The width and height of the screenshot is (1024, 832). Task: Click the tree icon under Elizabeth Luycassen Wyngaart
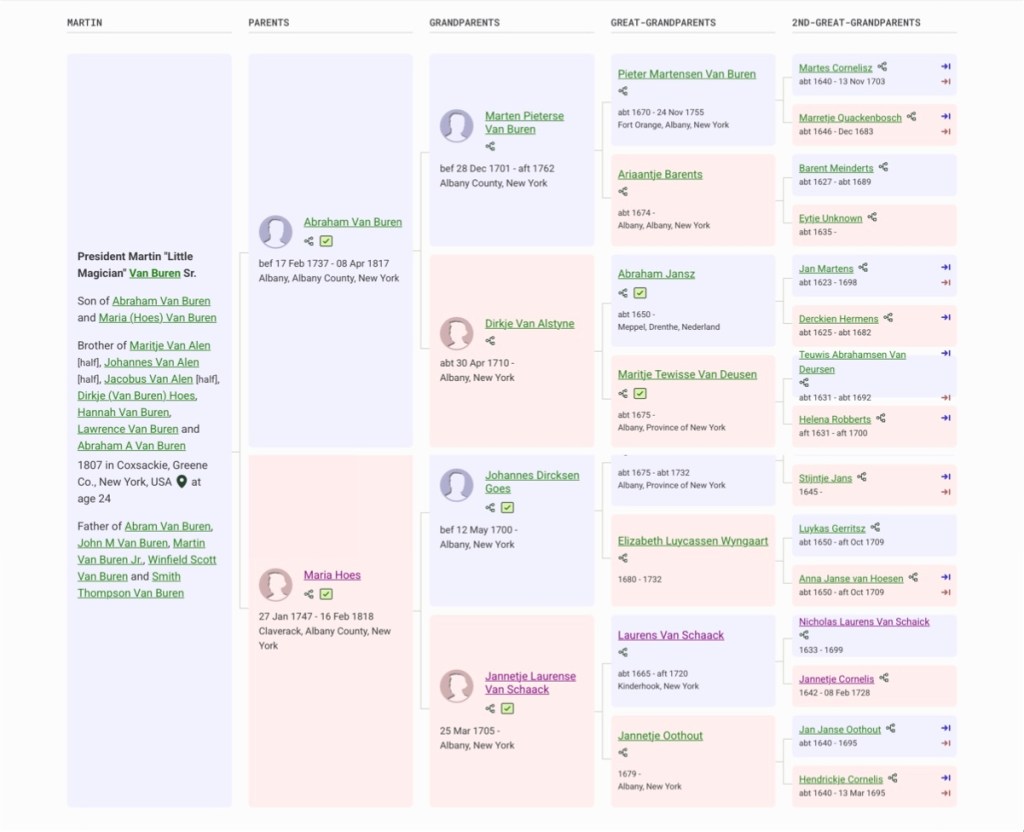(623, 559)
